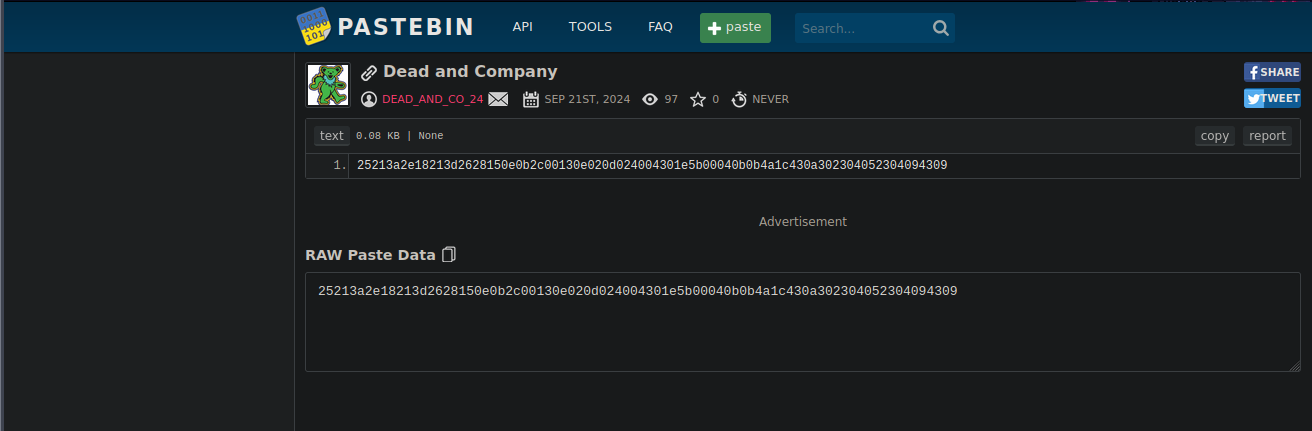1312x431 pixels.
Task: Select the SEP 21ST, 2024 date text
Action: (587, 99)
